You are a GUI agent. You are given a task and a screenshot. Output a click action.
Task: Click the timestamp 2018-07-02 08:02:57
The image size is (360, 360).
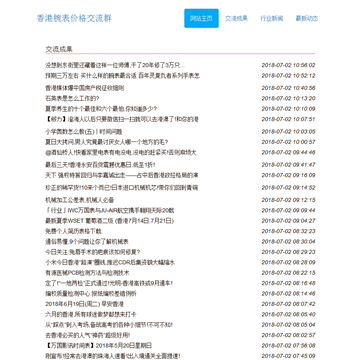click(288, 335)
